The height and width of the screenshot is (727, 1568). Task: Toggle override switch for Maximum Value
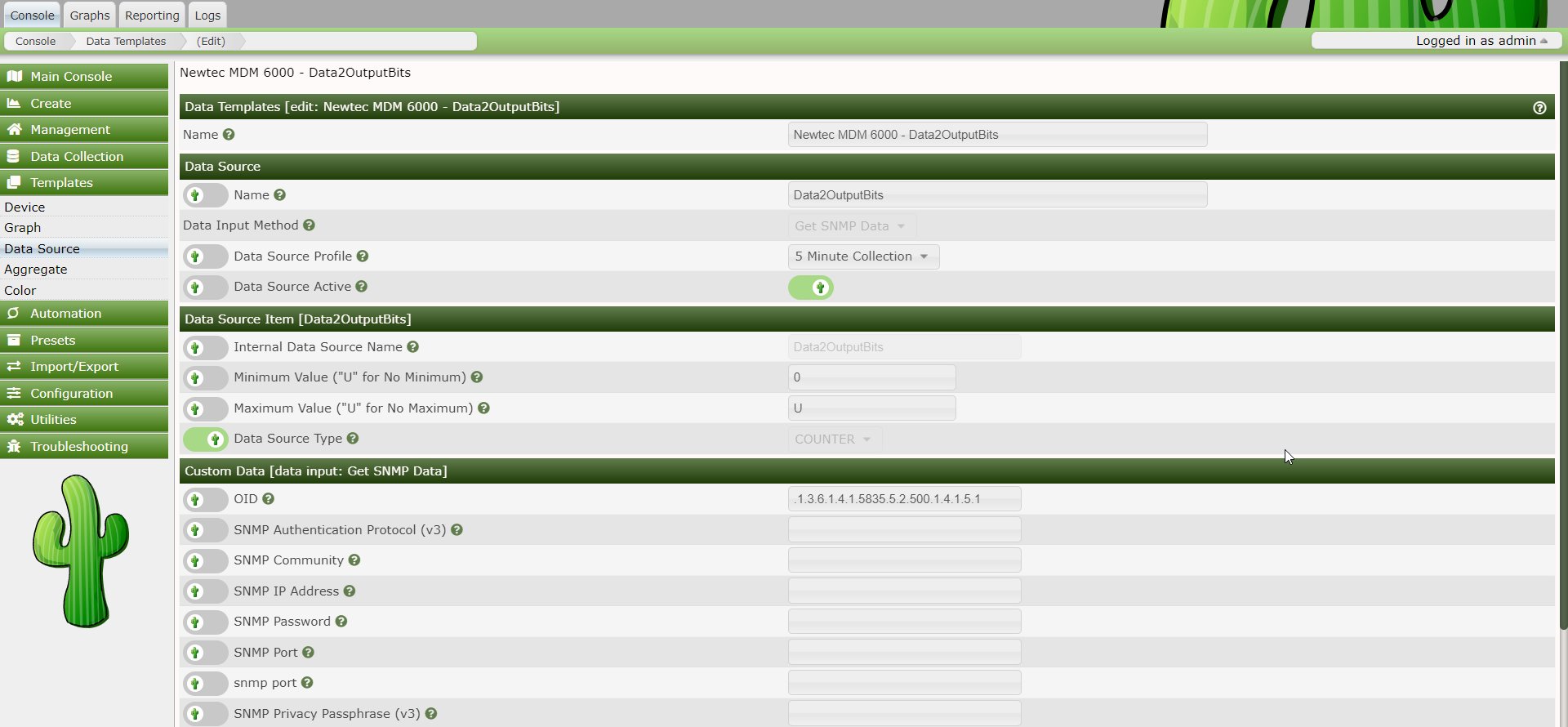pos(206,408)
